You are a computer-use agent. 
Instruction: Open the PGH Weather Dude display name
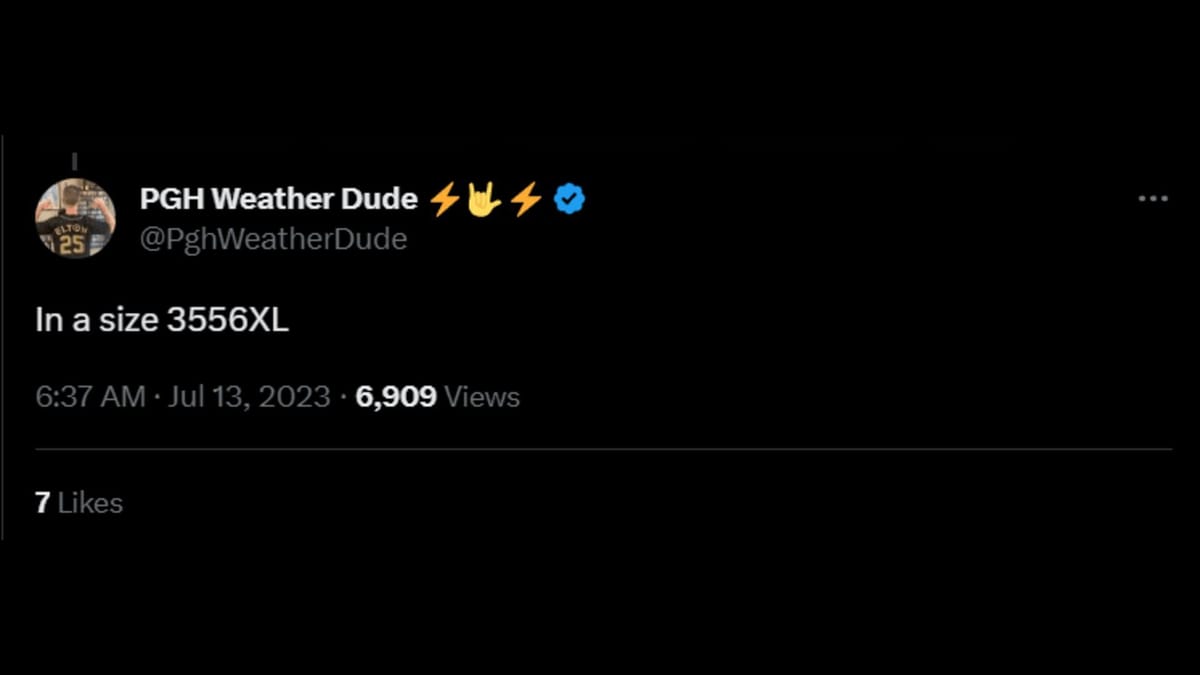[278, 199]
